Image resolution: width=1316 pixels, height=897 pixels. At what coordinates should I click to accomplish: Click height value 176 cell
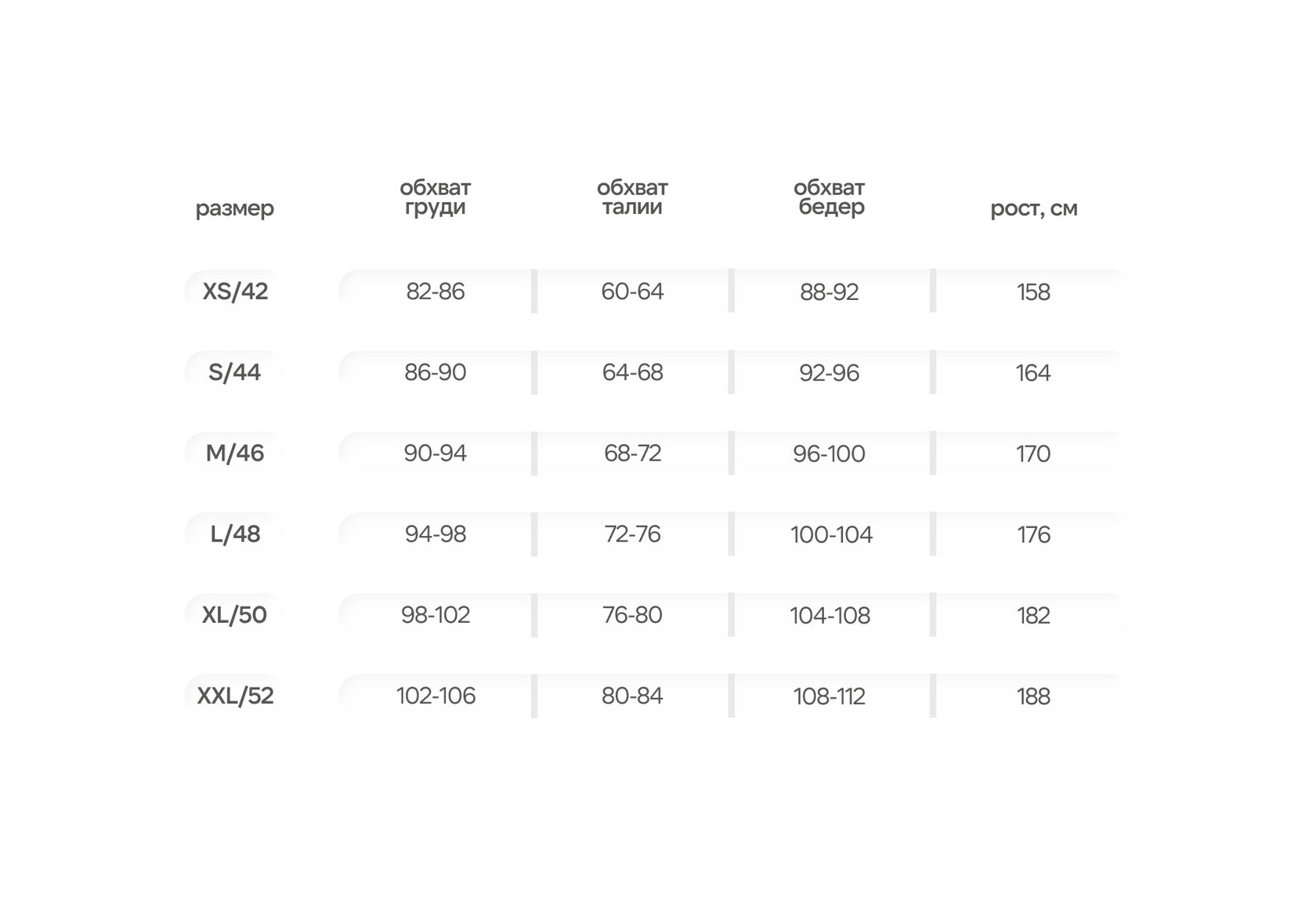coord(1033,534)
